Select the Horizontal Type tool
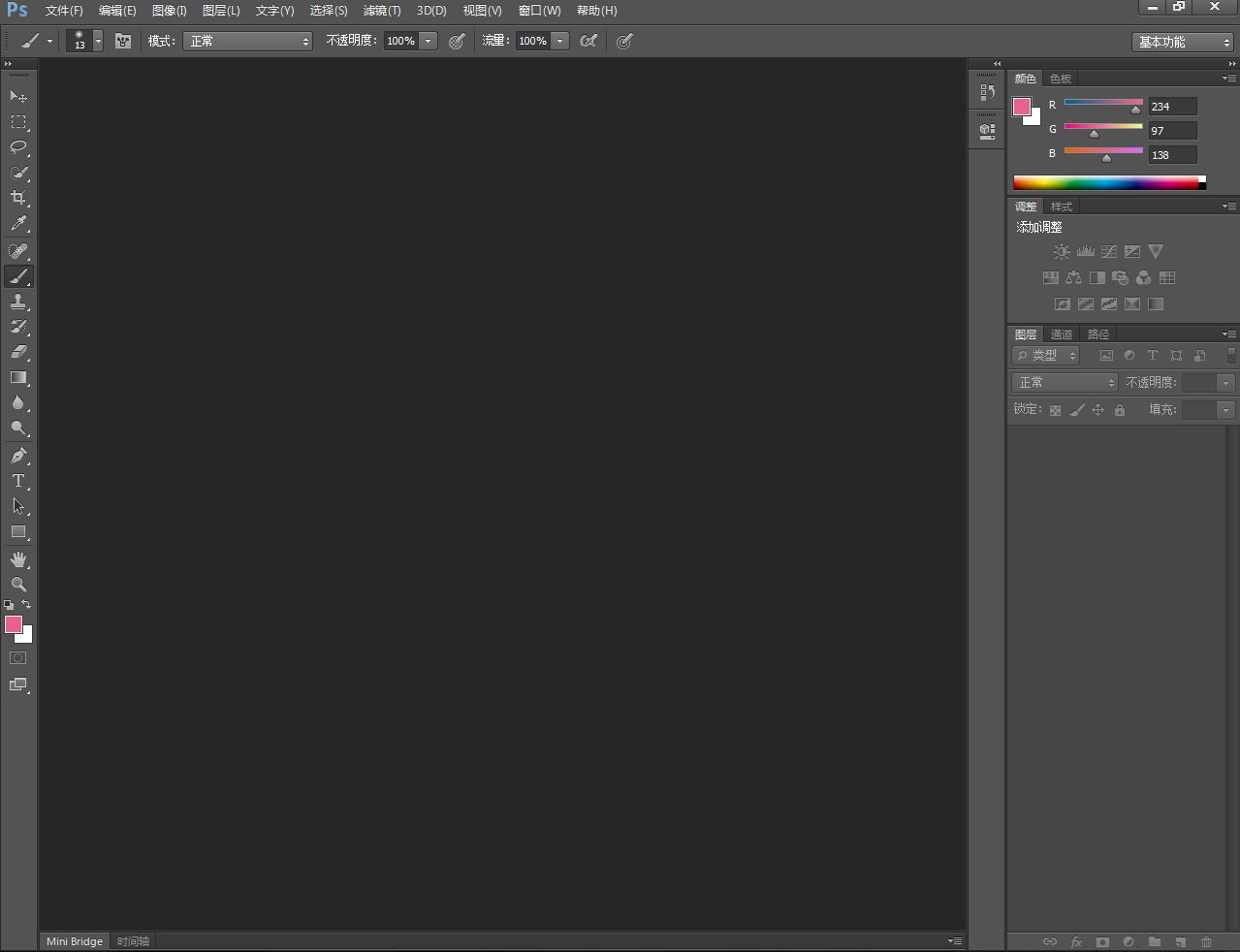 click(x=18, y=481)
